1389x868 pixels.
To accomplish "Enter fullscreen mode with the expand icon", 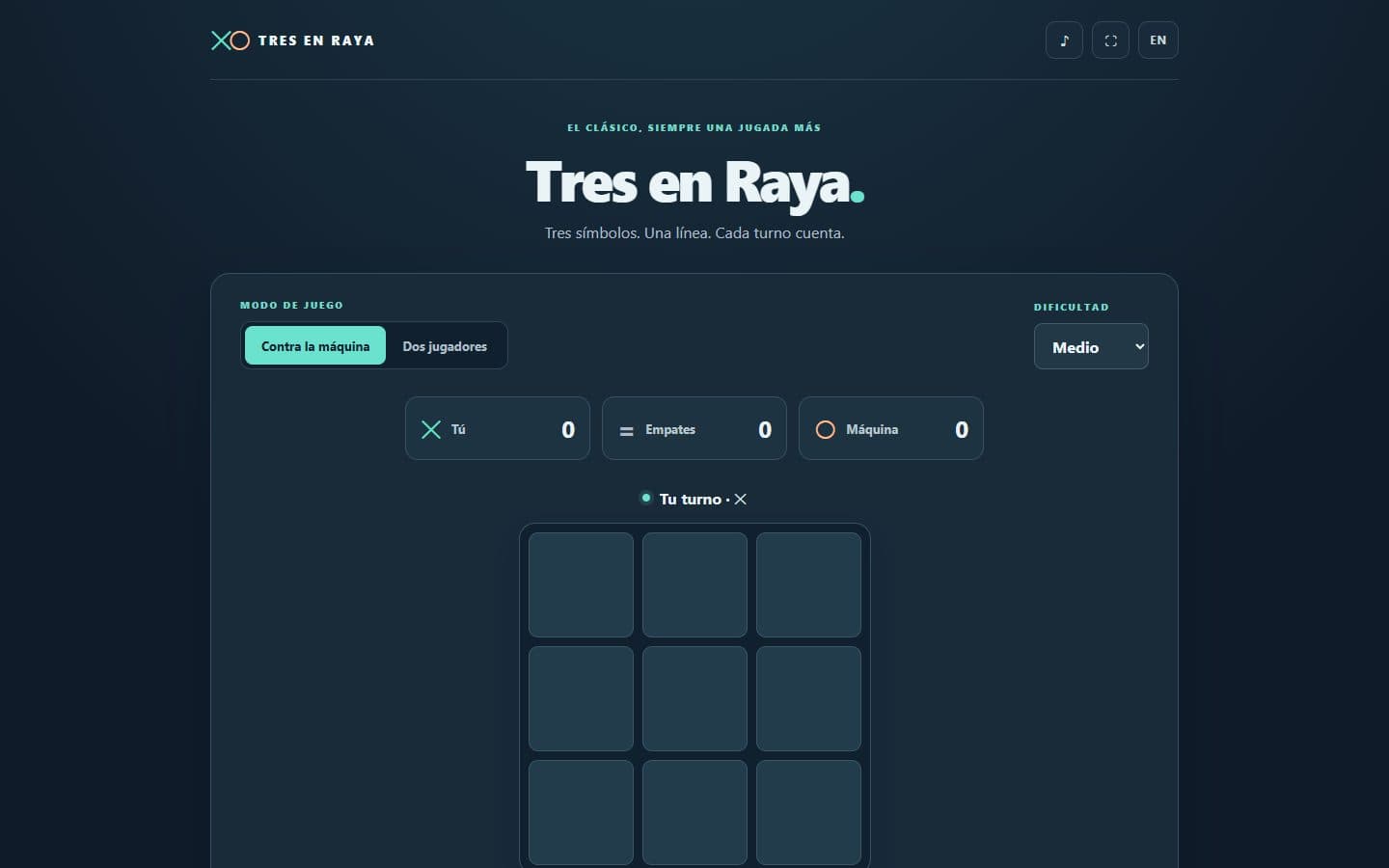I will coord(1110,41).
